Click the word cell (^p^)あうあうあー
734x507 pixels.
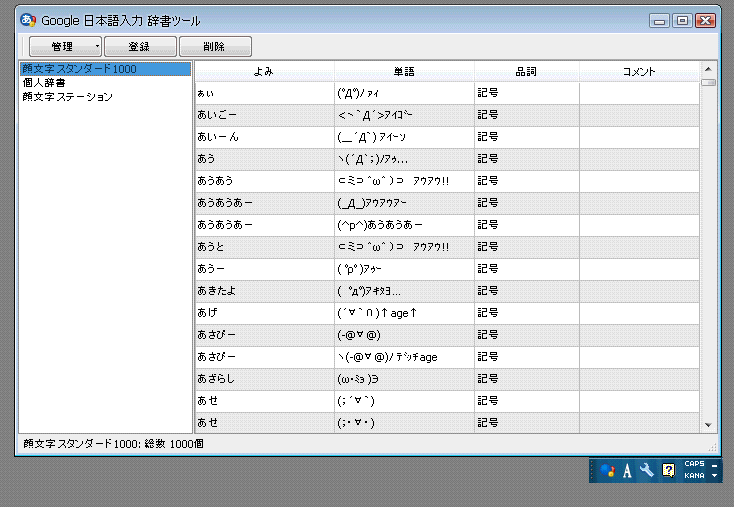point(404,225)
